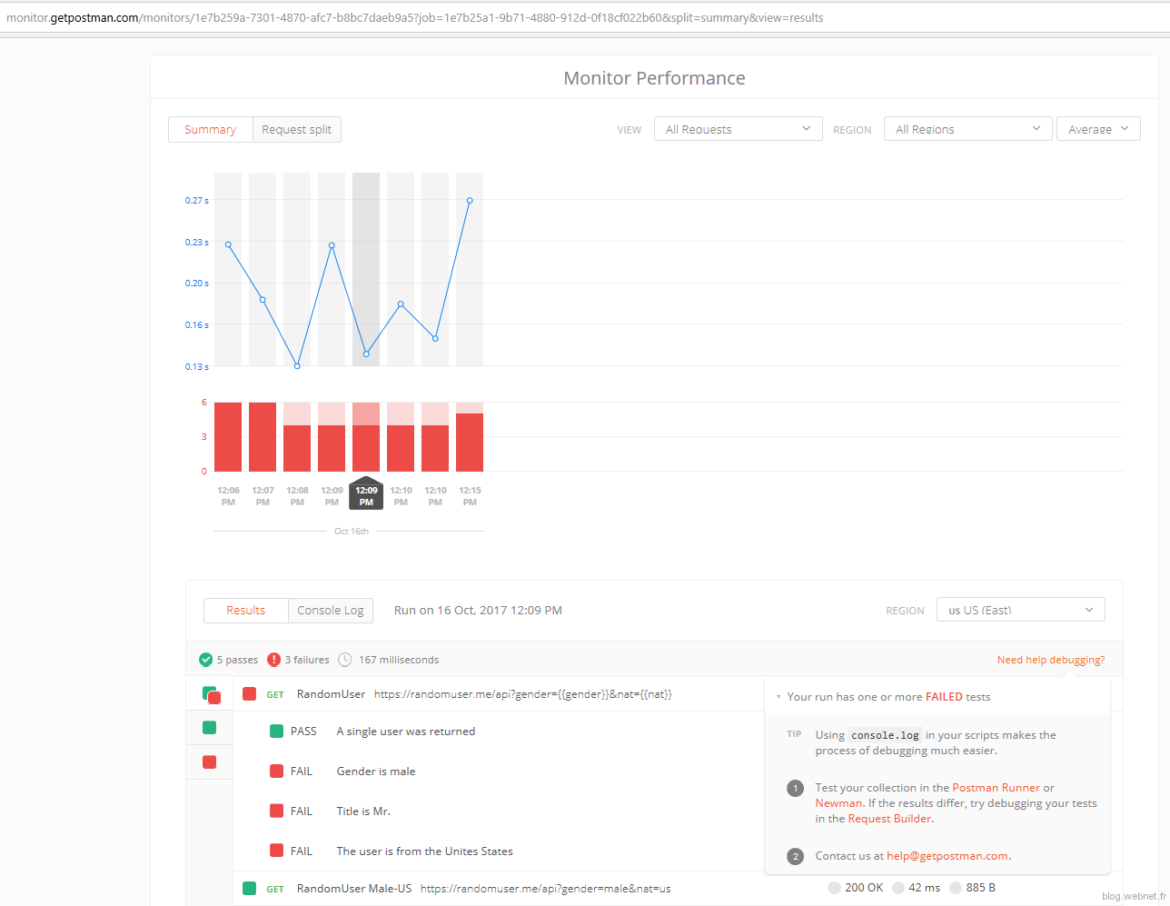Toggle the red-green split square for the RandomUser run
This screenshot has height=906, width=1170.
pyautogui.click(x=209, y=694)
